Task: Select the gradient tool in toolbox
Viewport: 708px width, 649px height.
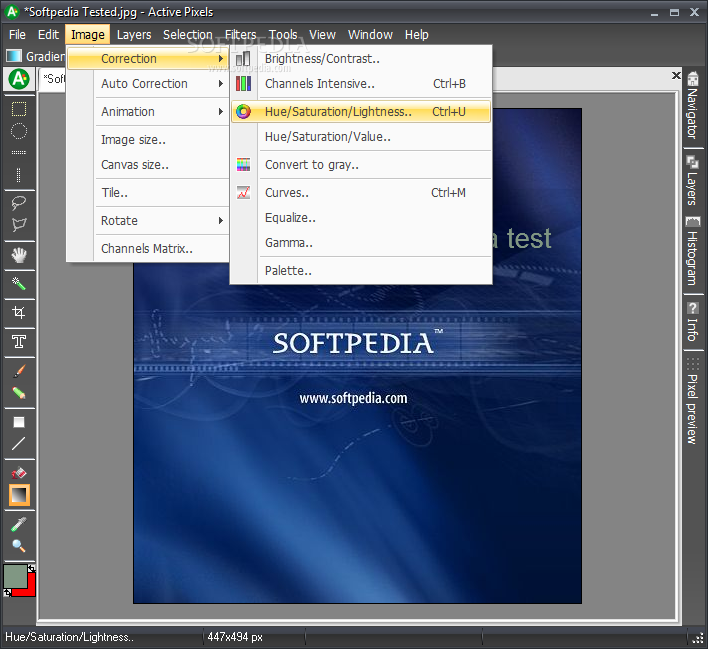Action: click(x=19, y=495)
